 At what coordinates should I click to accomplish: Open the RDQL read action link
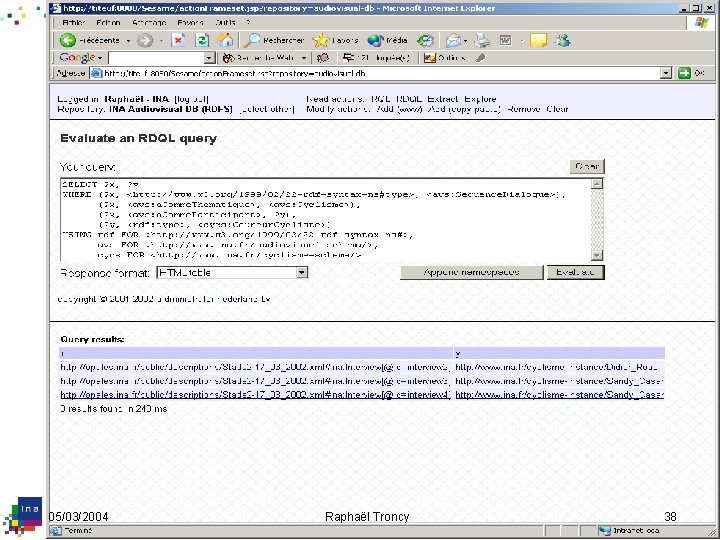tap(409, 99)
